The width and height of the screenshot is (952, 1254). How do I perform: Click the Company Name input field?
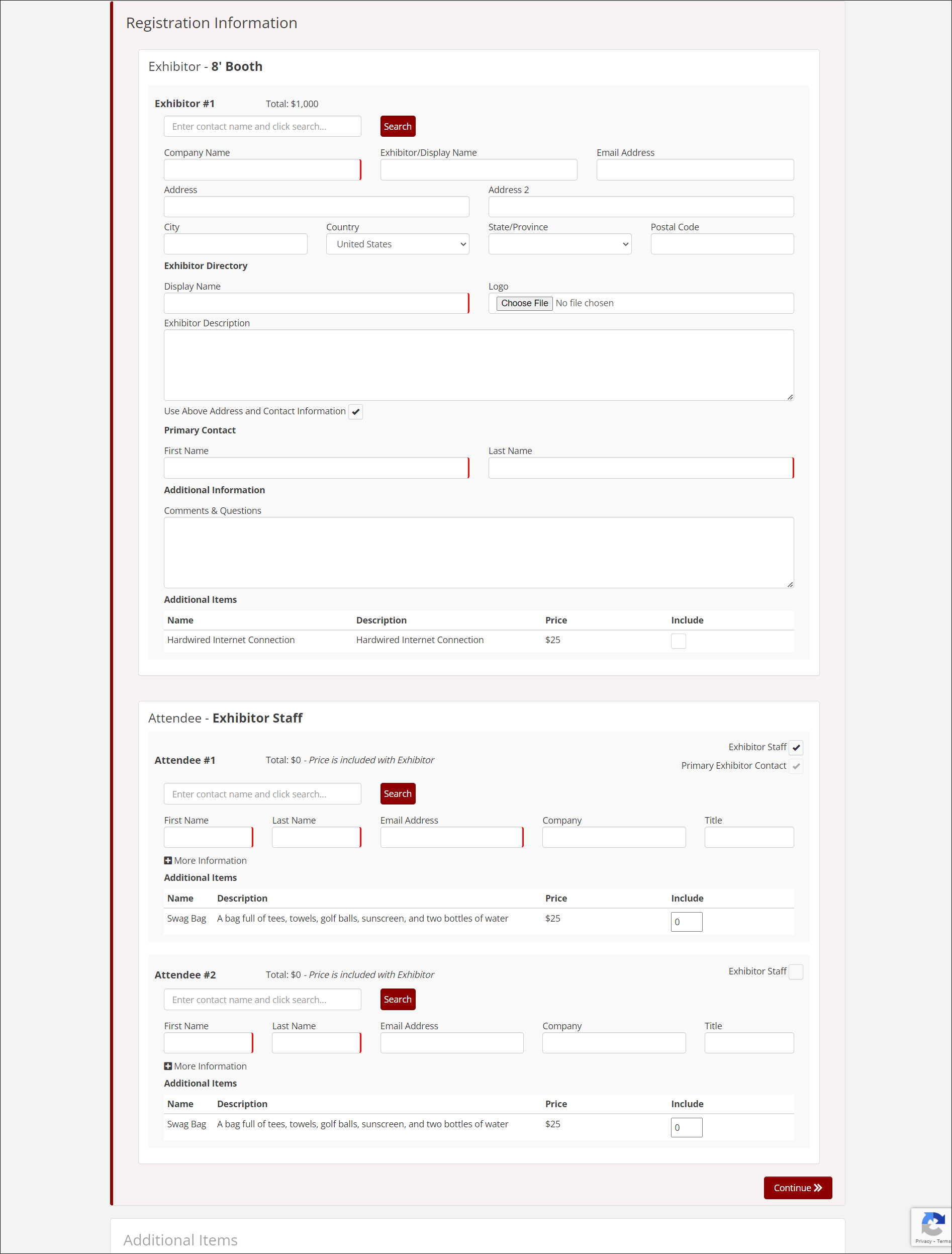click(262, 169)
